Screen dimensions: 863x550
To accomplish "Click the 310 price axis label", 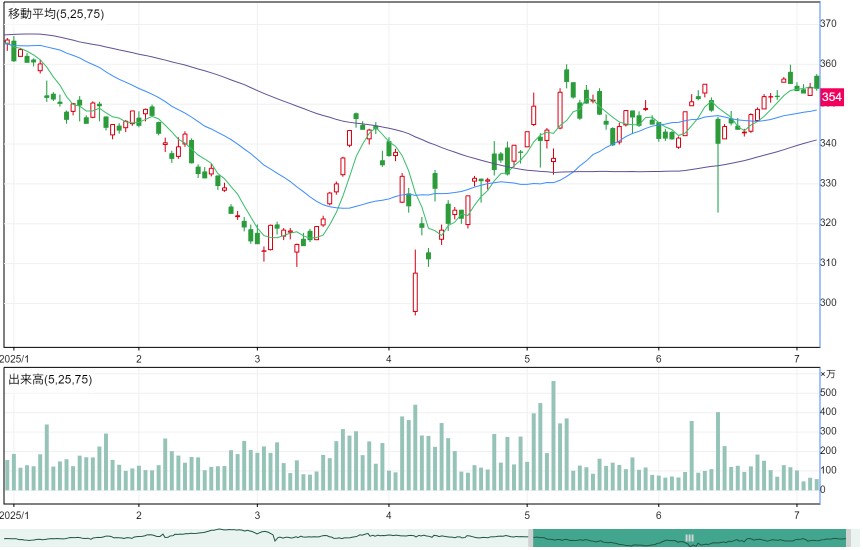I will pos(828,263).
